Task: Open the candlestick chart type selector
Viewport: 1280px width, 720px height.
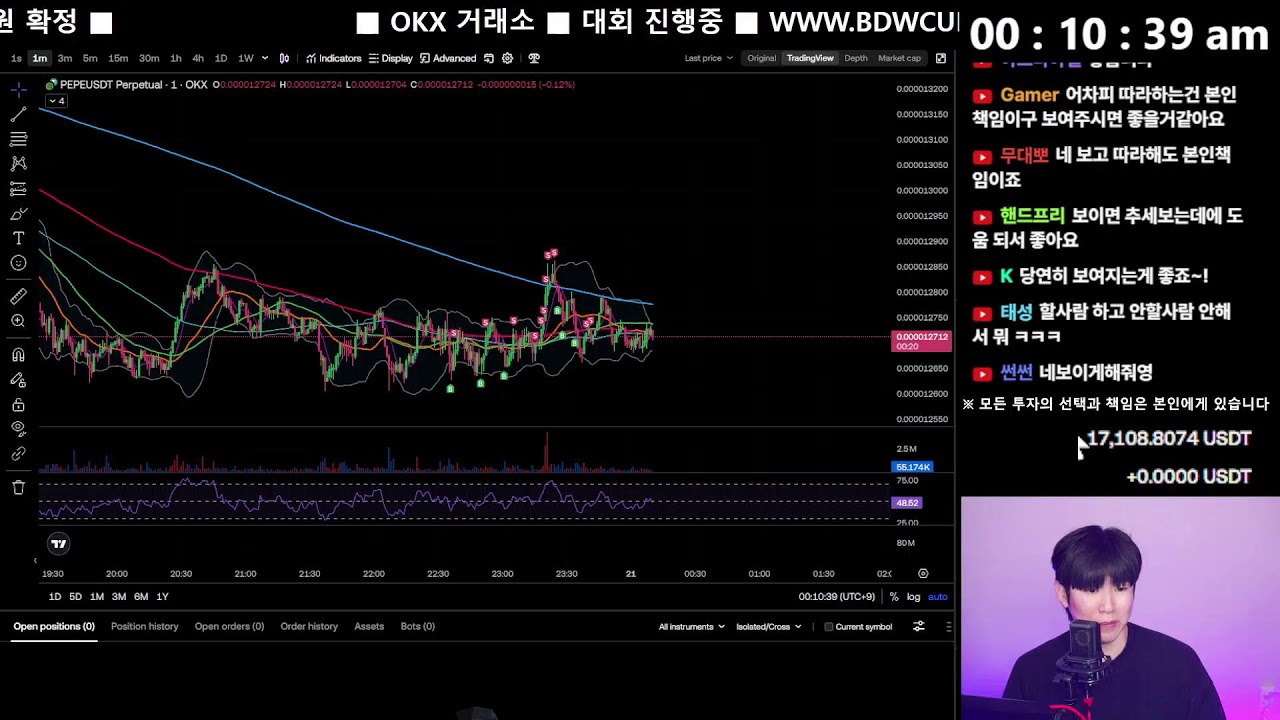Action: [284, 58]
